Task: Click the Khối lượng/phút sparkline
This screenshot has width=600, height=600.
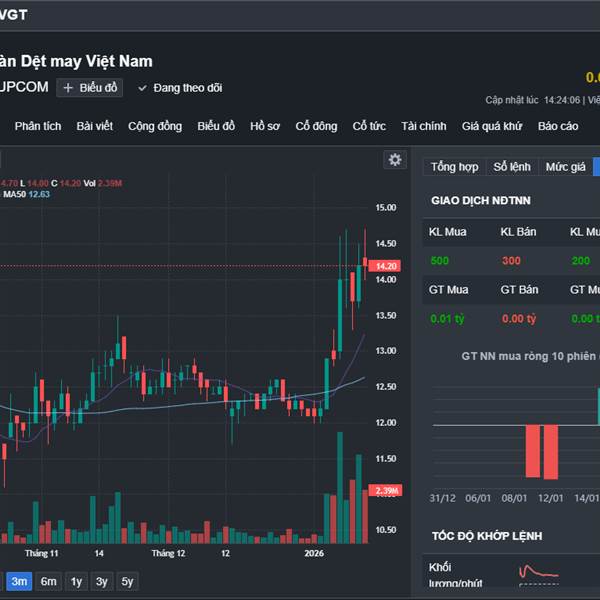Action: coord(539,575)
